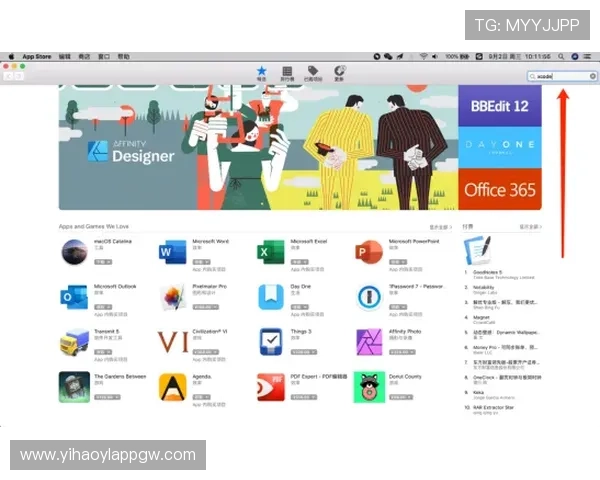Click the Donut County raccoon icon

pos(368,386)
